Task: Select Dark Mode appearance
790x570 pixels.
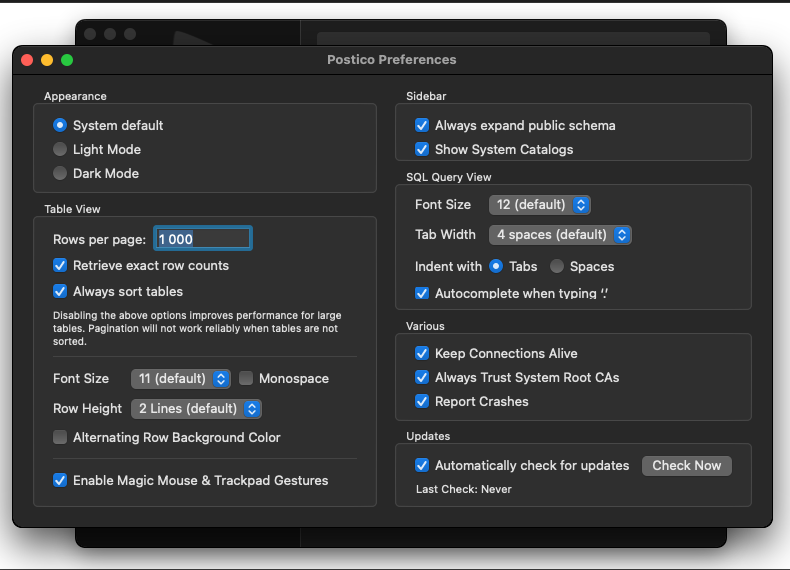Action: coord(61,173)
